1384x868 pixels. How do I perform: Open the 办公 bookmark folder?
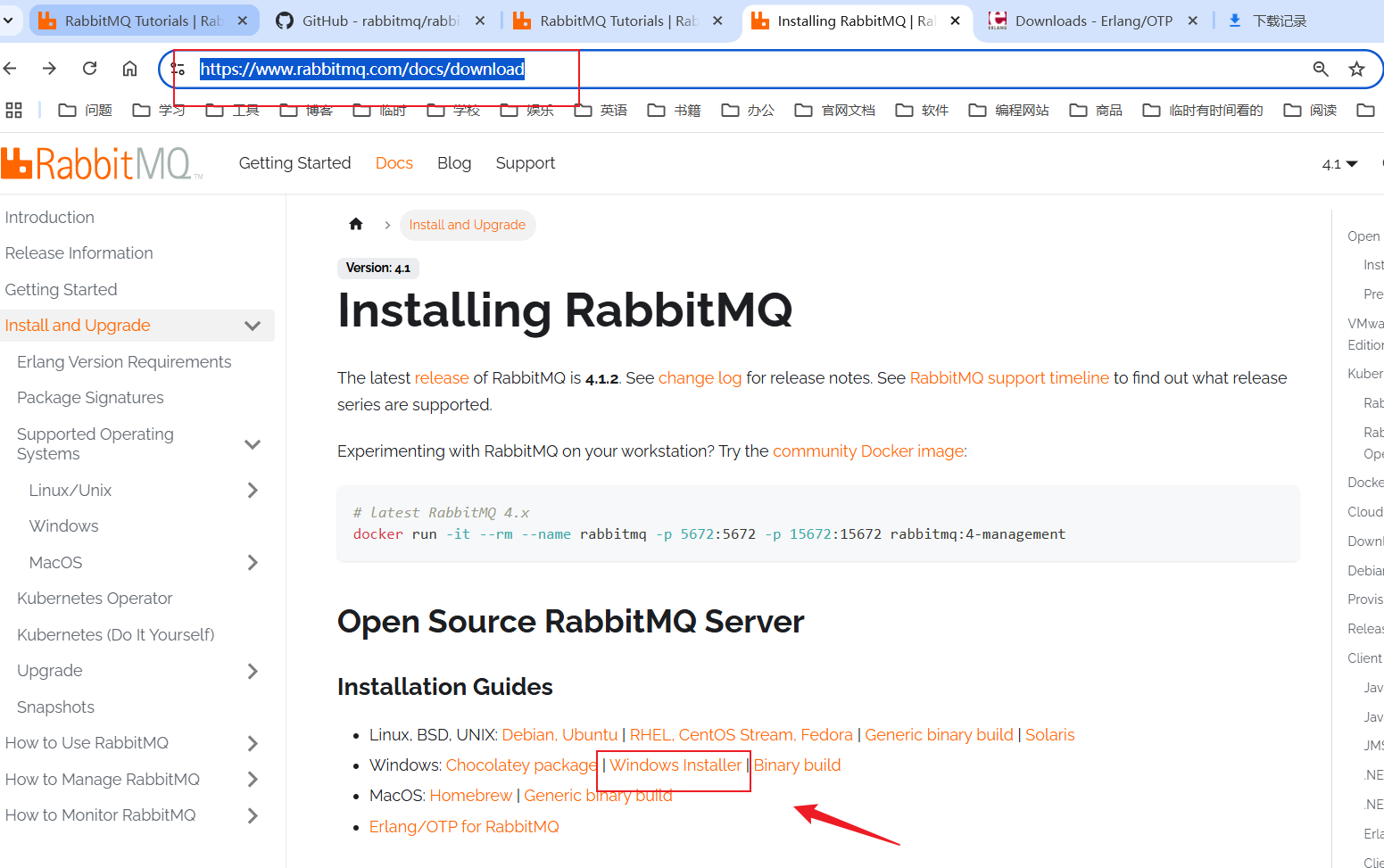(x=749, y=110)
